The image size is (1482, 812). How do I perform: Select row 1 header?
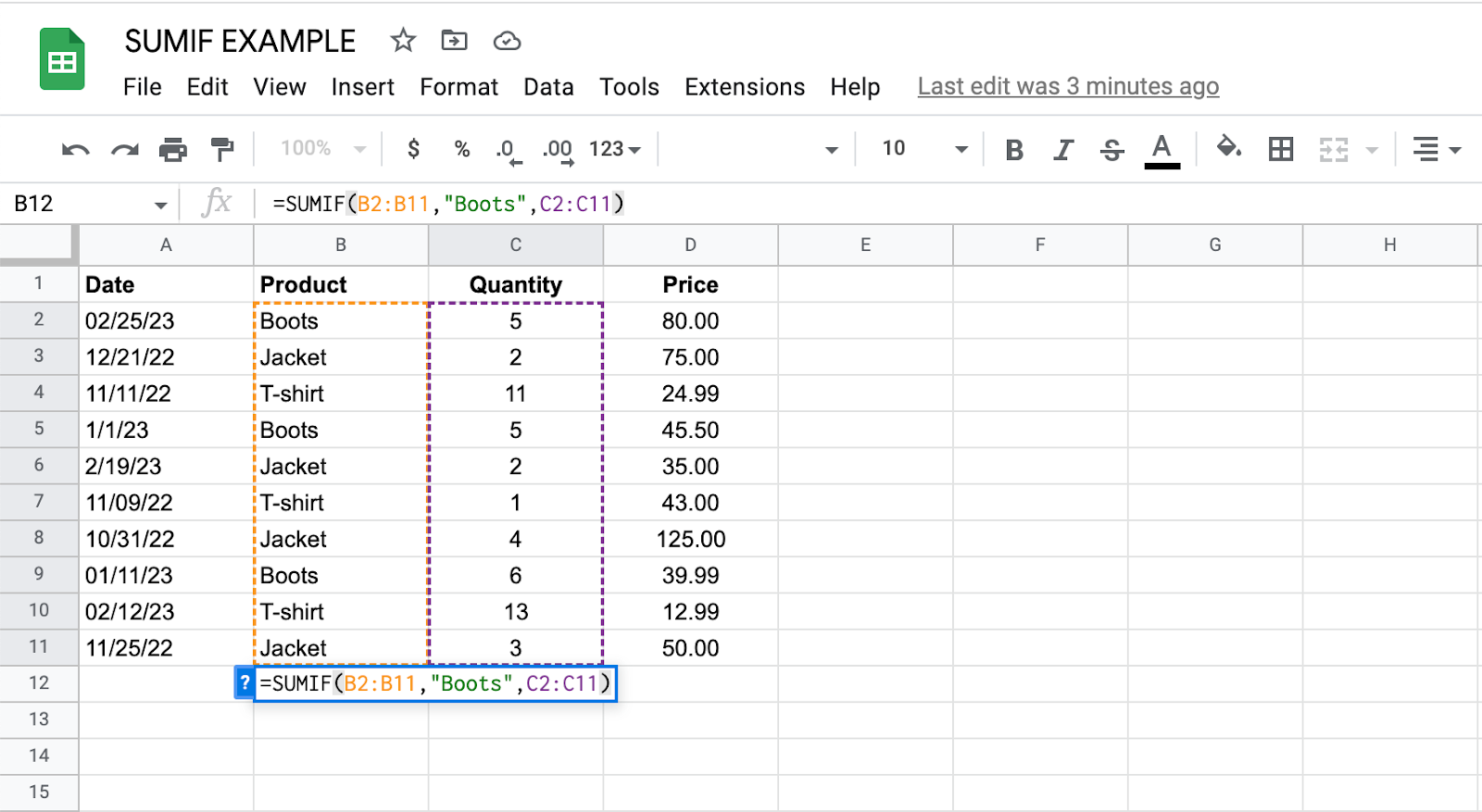[x=39, y=283]
